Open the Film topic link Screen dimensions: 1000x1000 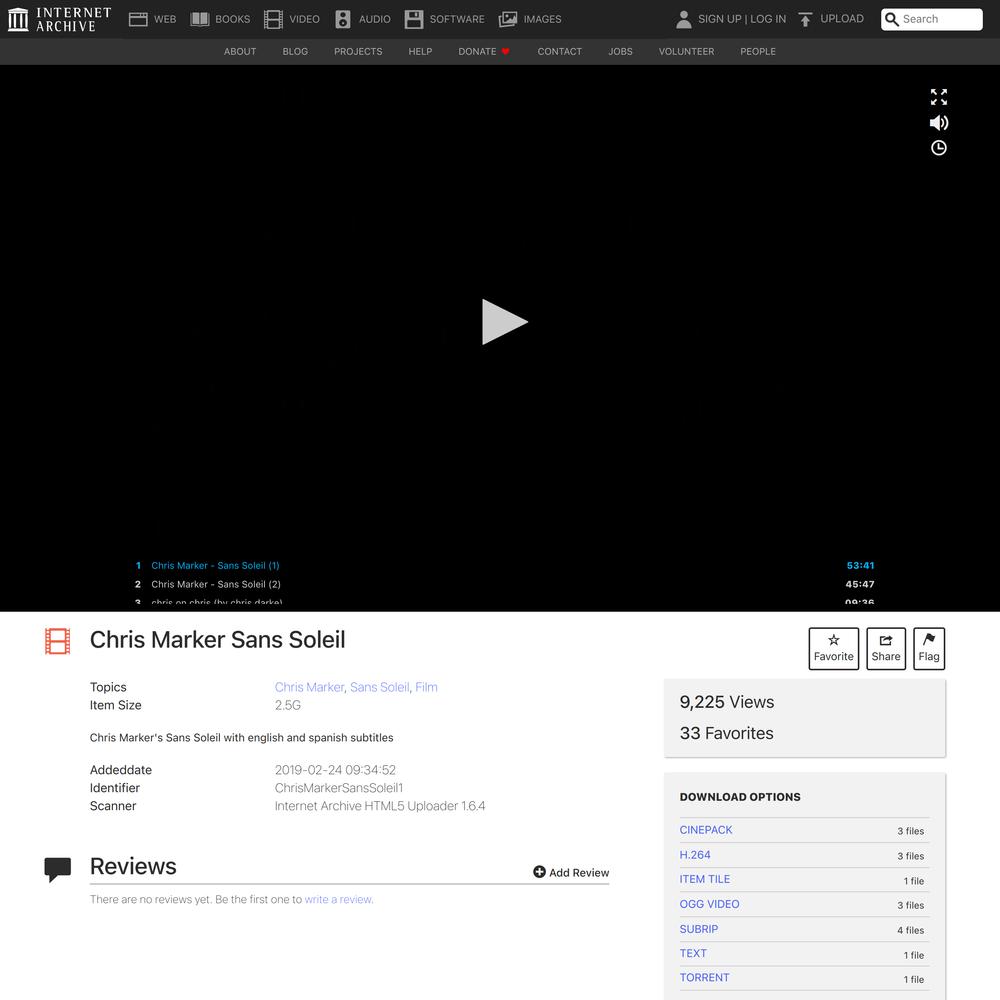click(x=426, y=687)
